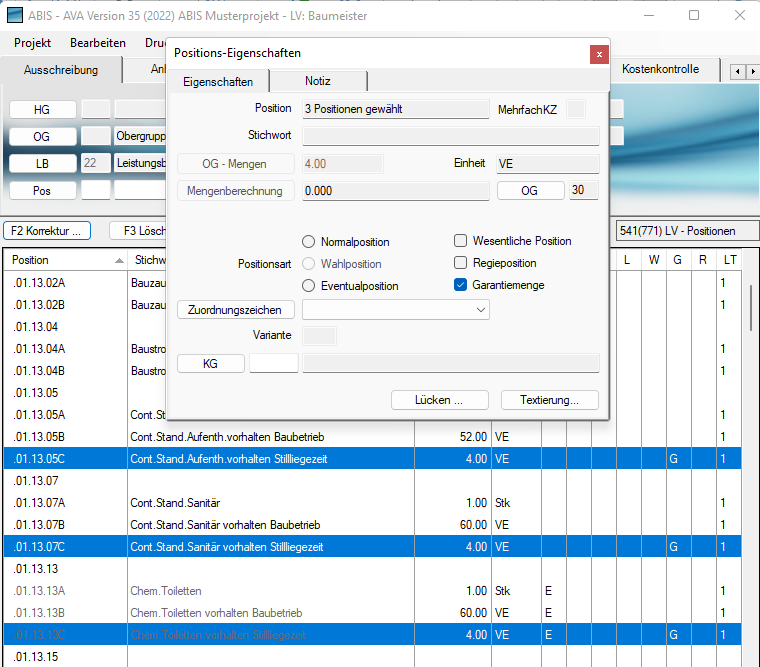This screenshot has height=667, width=760.
Task: Sort by the Position column header arrow
Action: click(119, 260)
